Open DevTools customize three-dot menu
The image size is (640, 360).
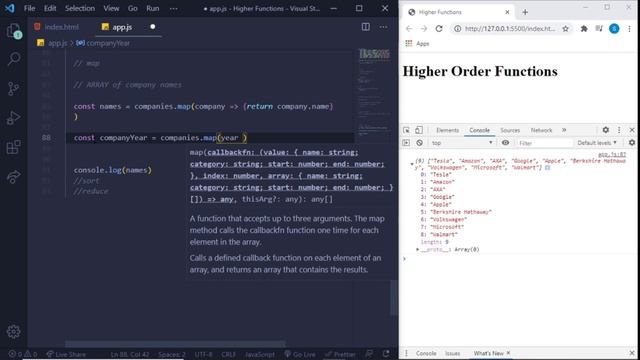coord(619,130)
